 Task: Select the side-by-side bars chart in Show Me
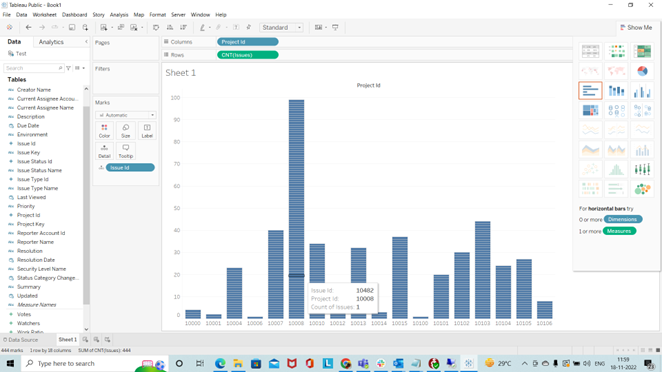(x=642, y=91)
